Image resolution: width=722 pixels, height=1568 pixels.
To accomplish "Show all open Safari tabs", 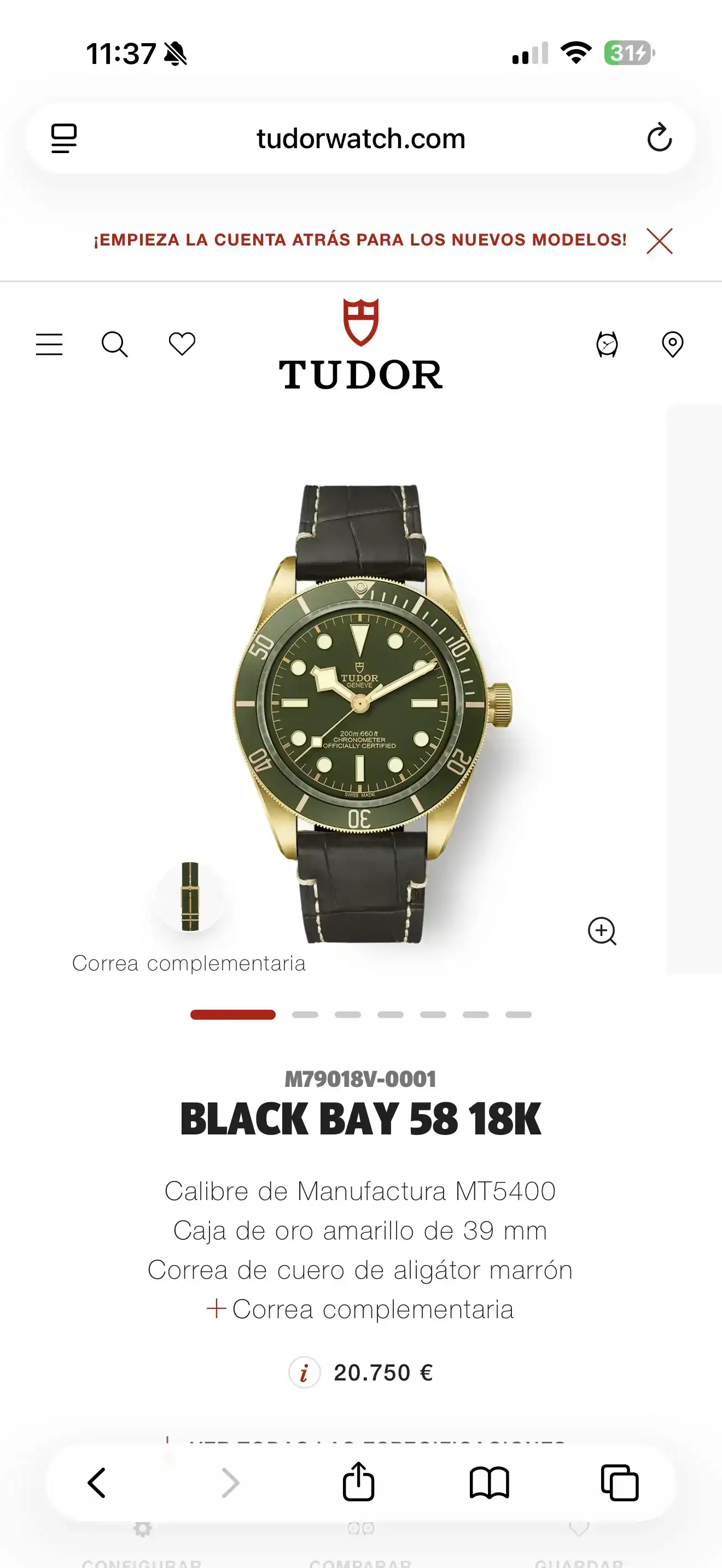I will tap(620, 1482).
